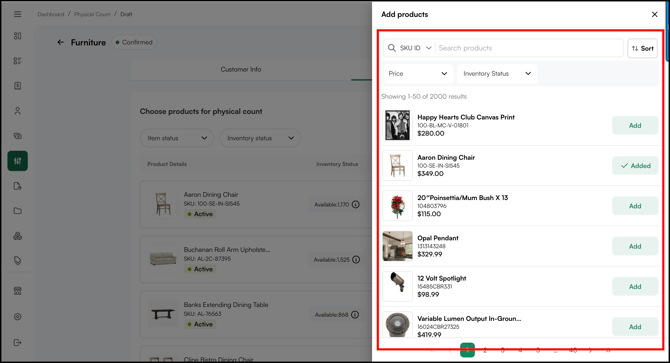The height and width of the screenshot is (363, 670).
Task: Open the stacked cubes icon in sidebar
Action: [18, 236]
